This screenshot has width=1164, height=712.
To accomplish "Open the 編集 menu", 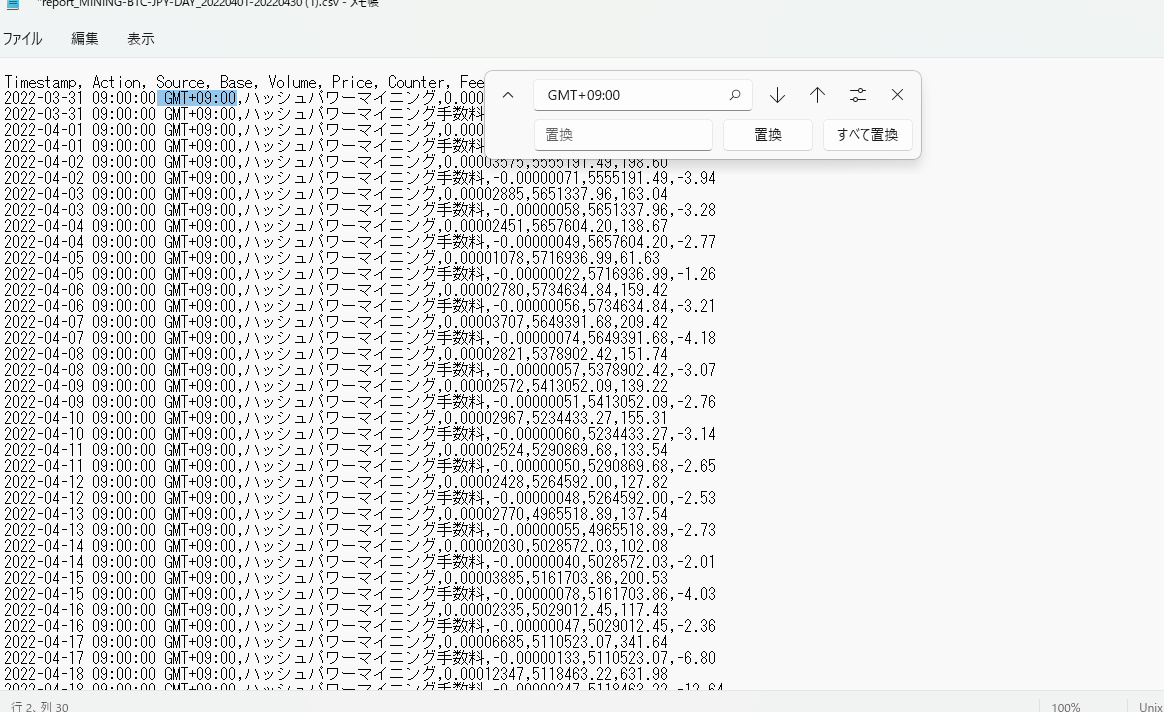I will click(x=84, y=38).
